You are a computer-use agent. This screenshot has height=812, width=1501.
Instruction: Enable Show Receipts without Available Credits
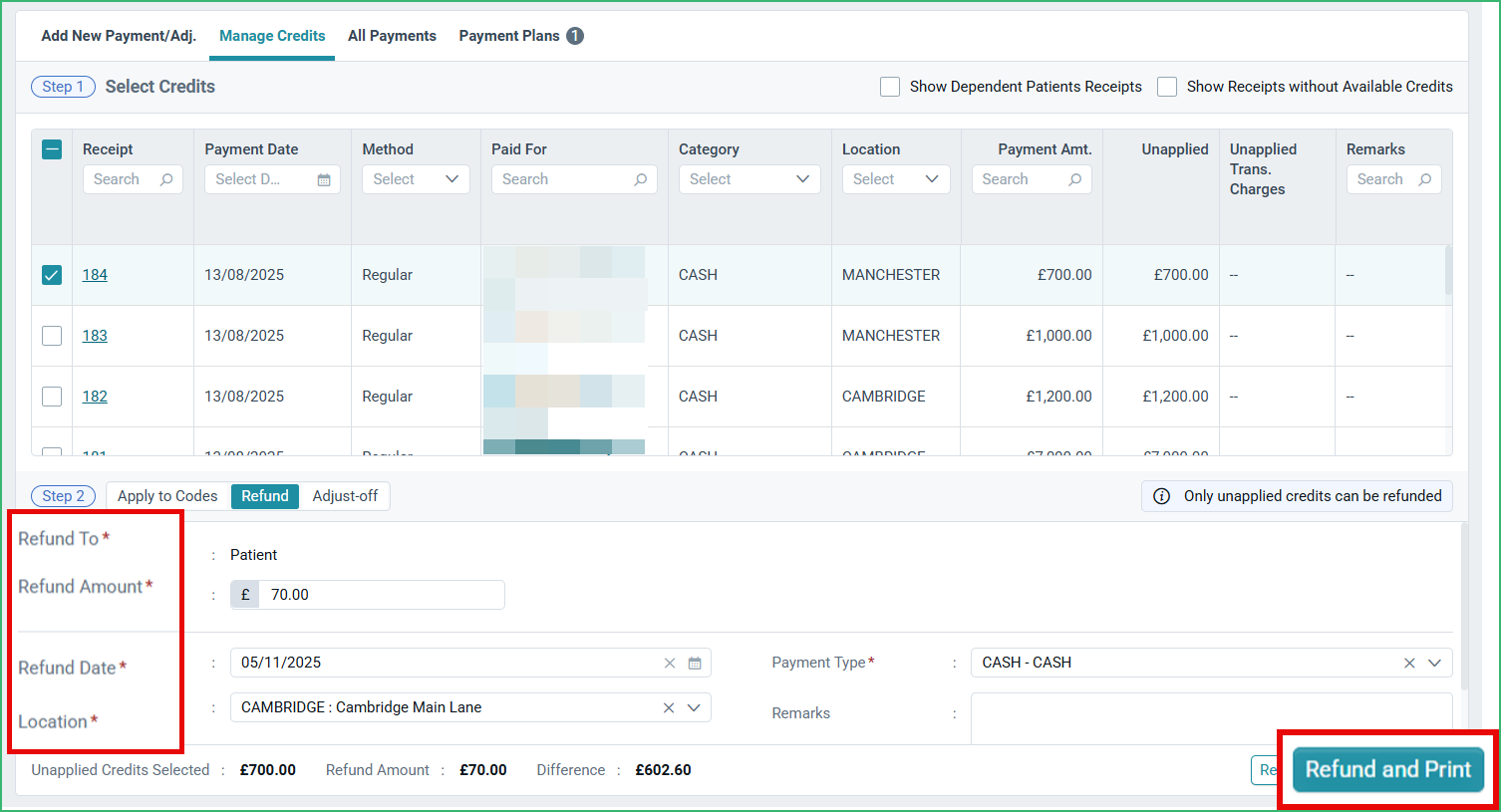(1167, 87)
